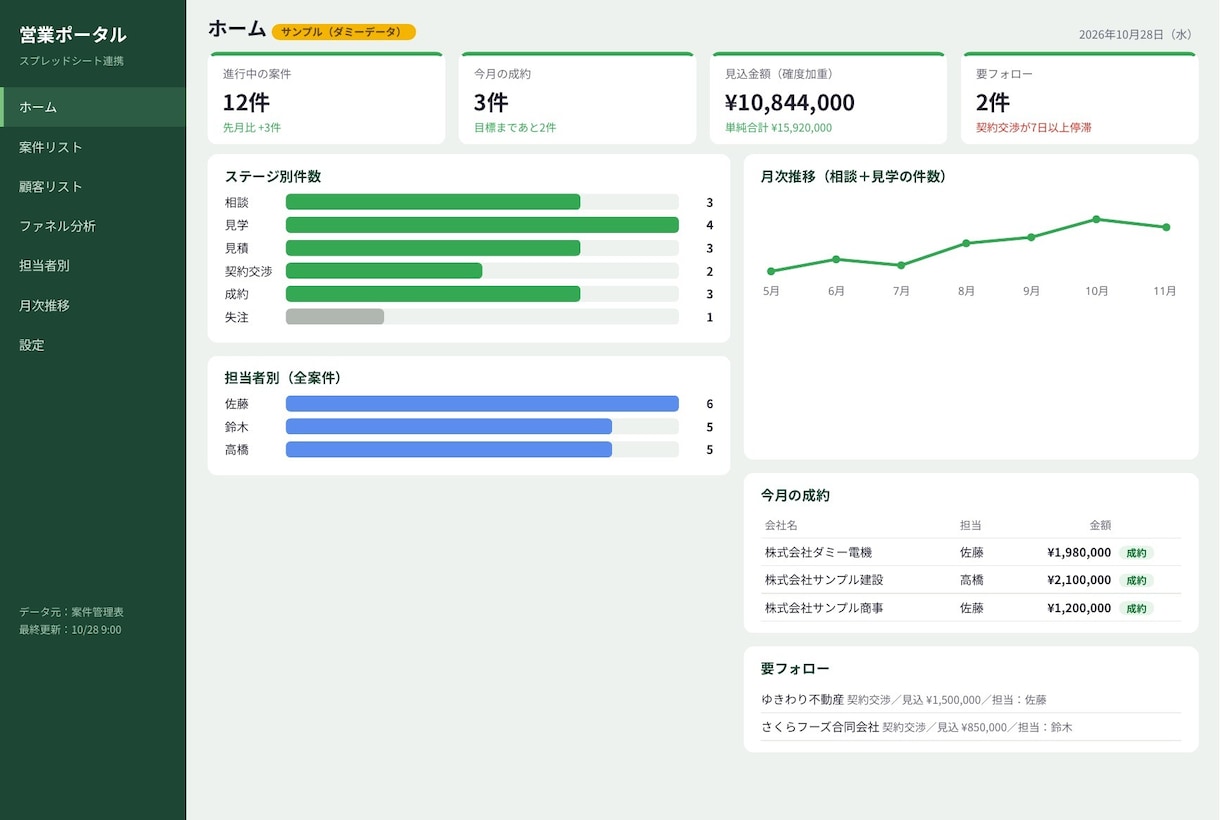Click the 8月 chart data point

966,243
